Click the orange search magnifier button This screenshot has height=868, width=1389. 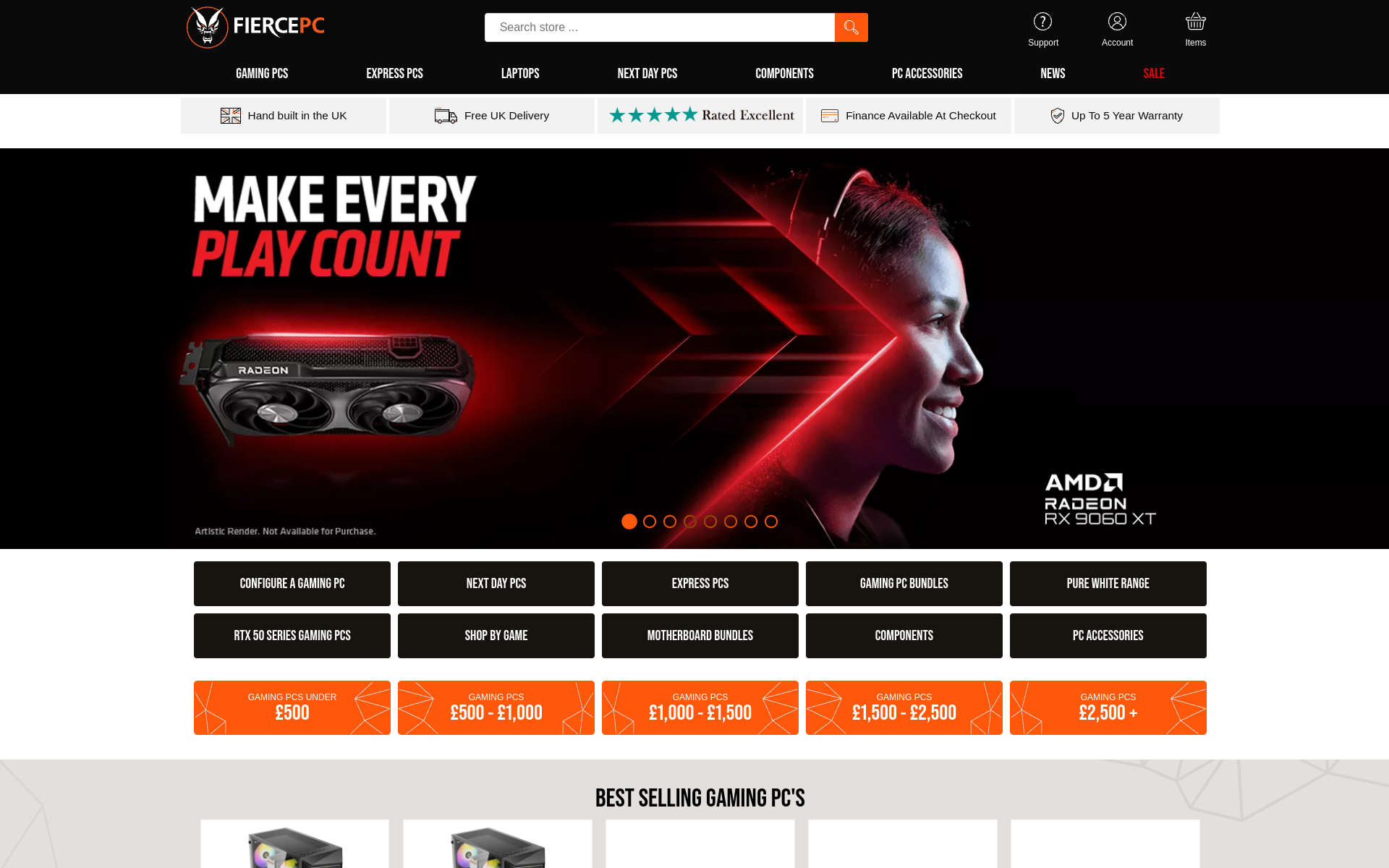[x=851, y=27]
